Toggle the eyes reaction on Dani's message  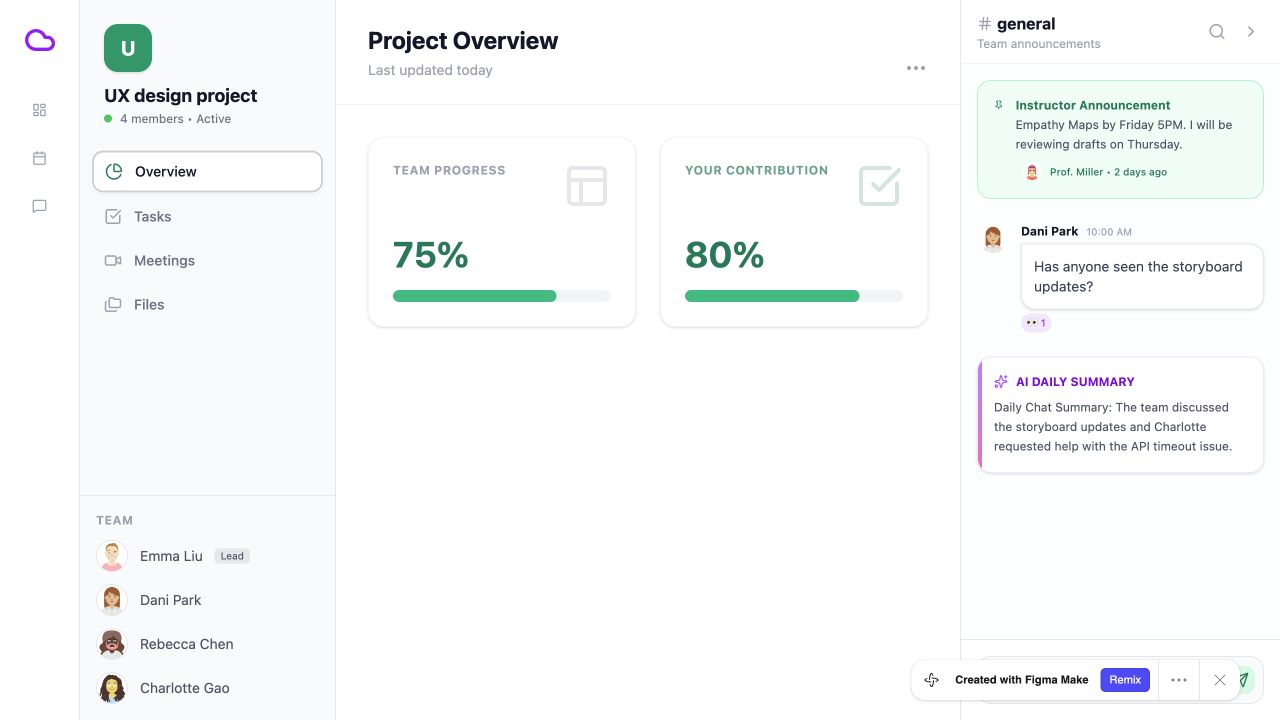(1036, 323)
